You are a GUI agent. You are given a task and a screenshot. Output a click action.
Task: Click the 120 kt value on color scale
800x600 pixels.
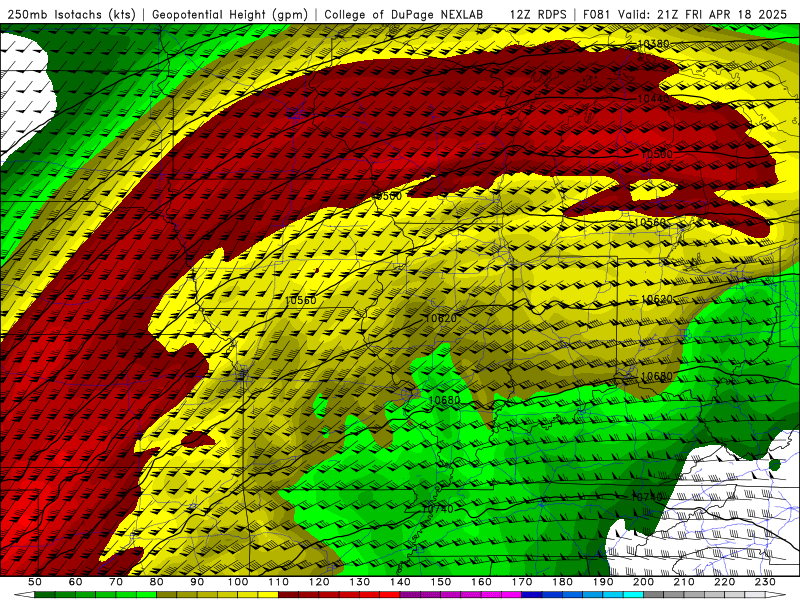pos(319,582)
